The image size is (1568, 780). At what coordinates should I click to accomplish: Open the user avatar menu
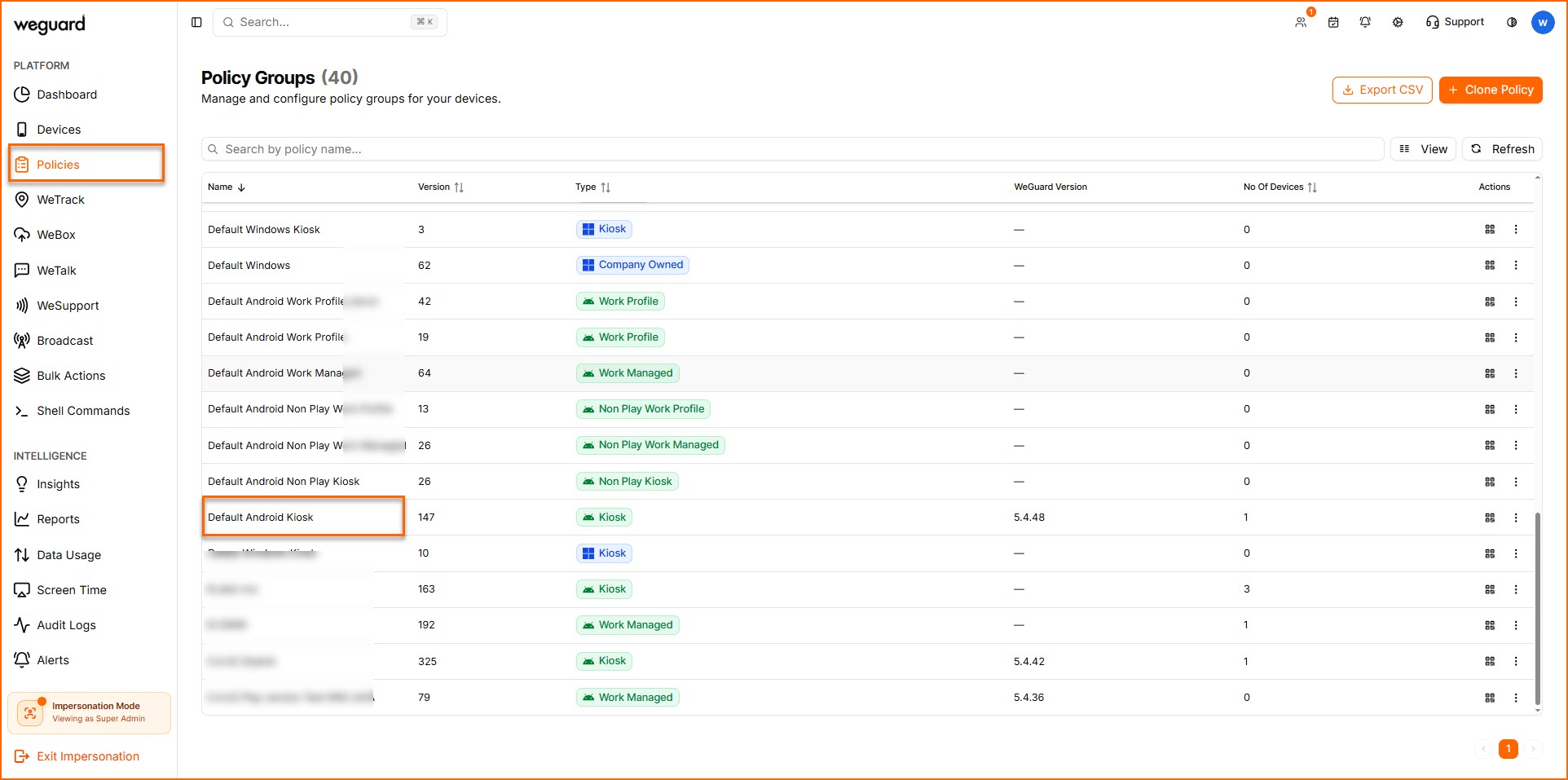[x=1543, y=22]
